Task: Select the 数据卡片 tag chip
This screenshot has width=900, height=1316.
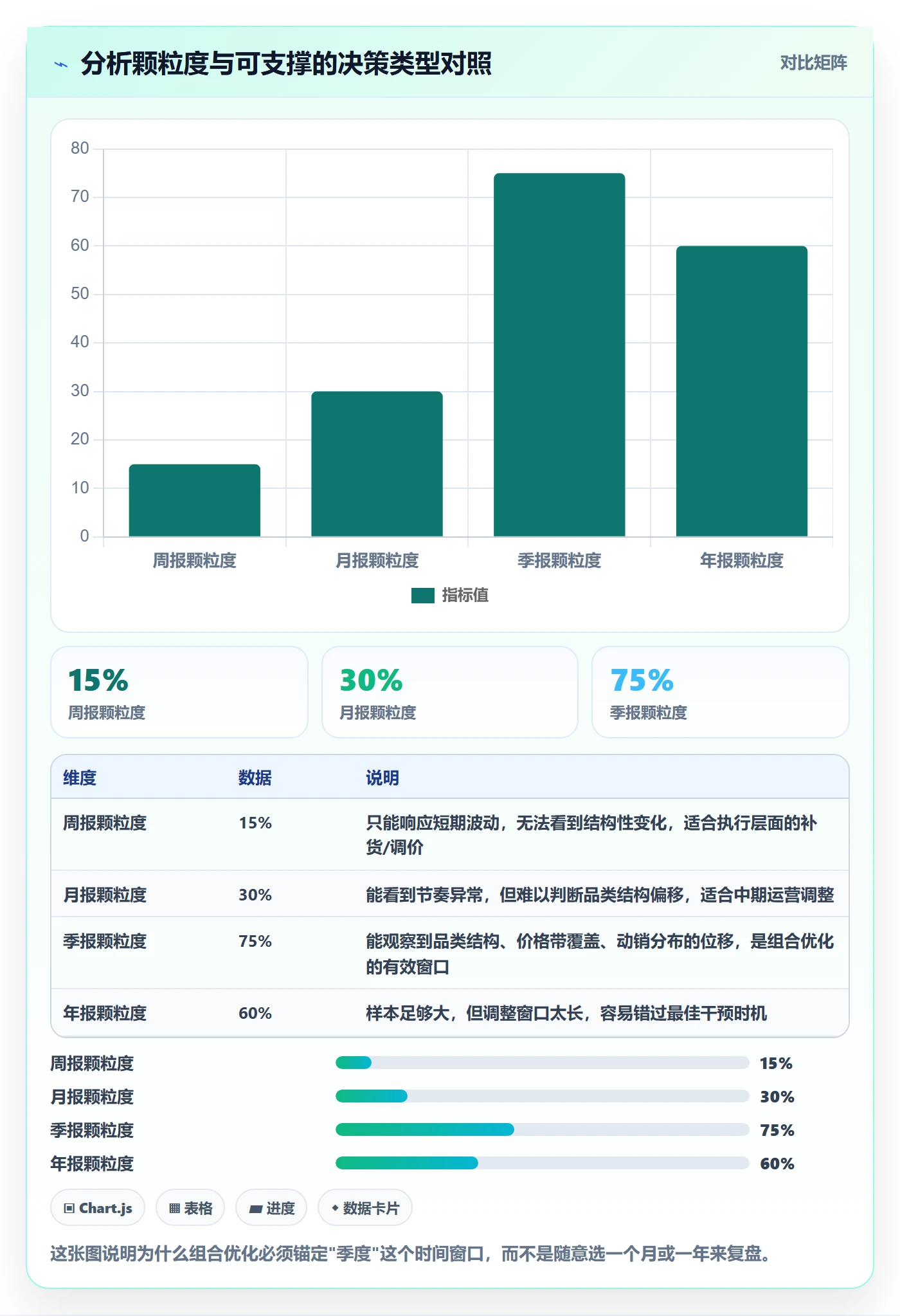Action: (x=365, y=1208)
